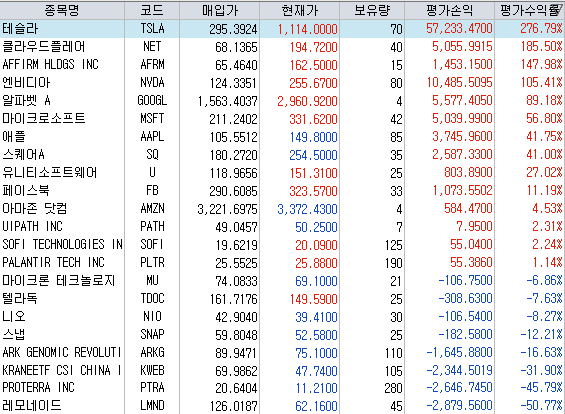Select the 클라우드플레어 stock name

44,47
